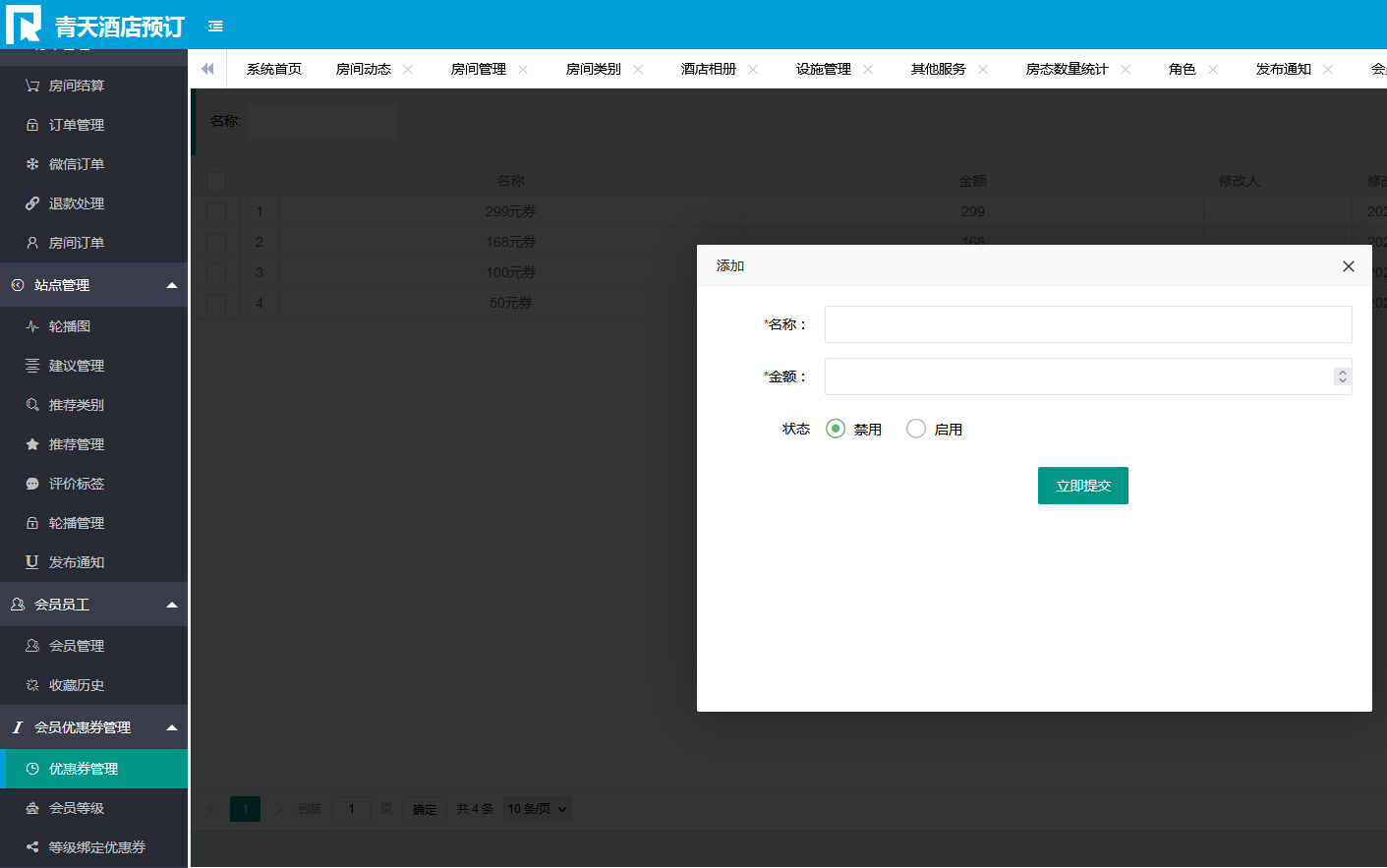Click the 立即提交 submit button
Screen dimensions: 1387x868
tap(1083, 486)
